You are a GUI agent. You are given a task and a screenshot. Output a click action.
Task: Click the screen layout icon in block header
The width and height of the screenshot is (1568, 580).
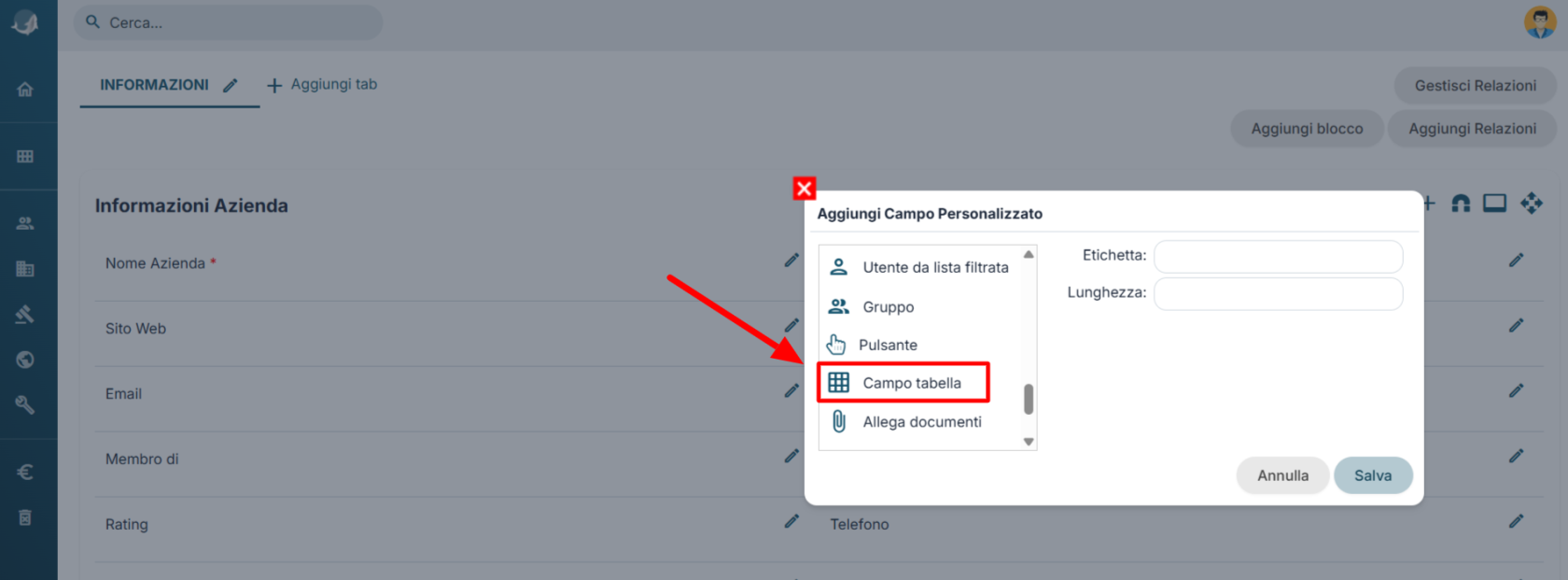1495,203
